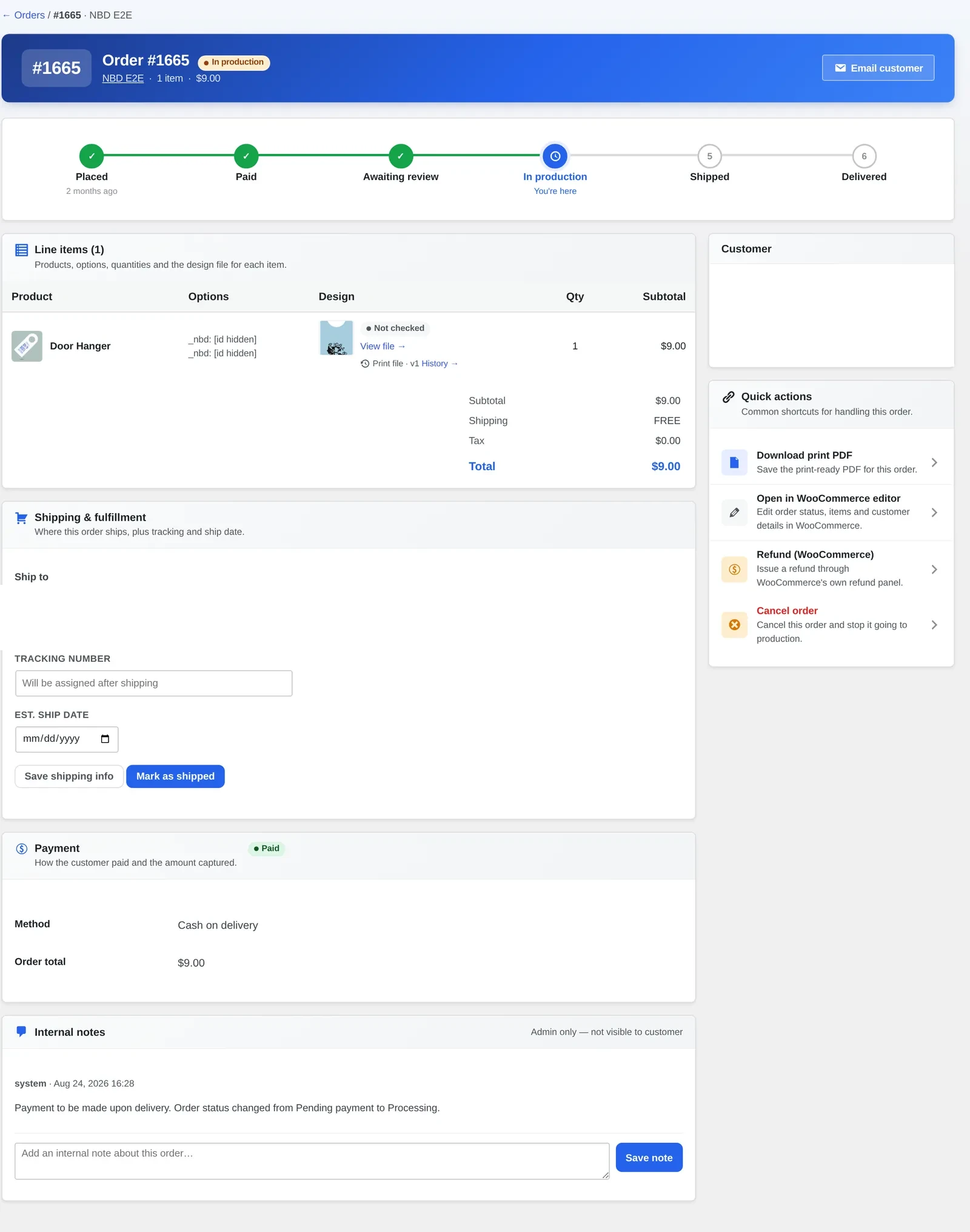Open print file History link
This screenshot has height=1232, width=970.
click(x=440, y=364)
